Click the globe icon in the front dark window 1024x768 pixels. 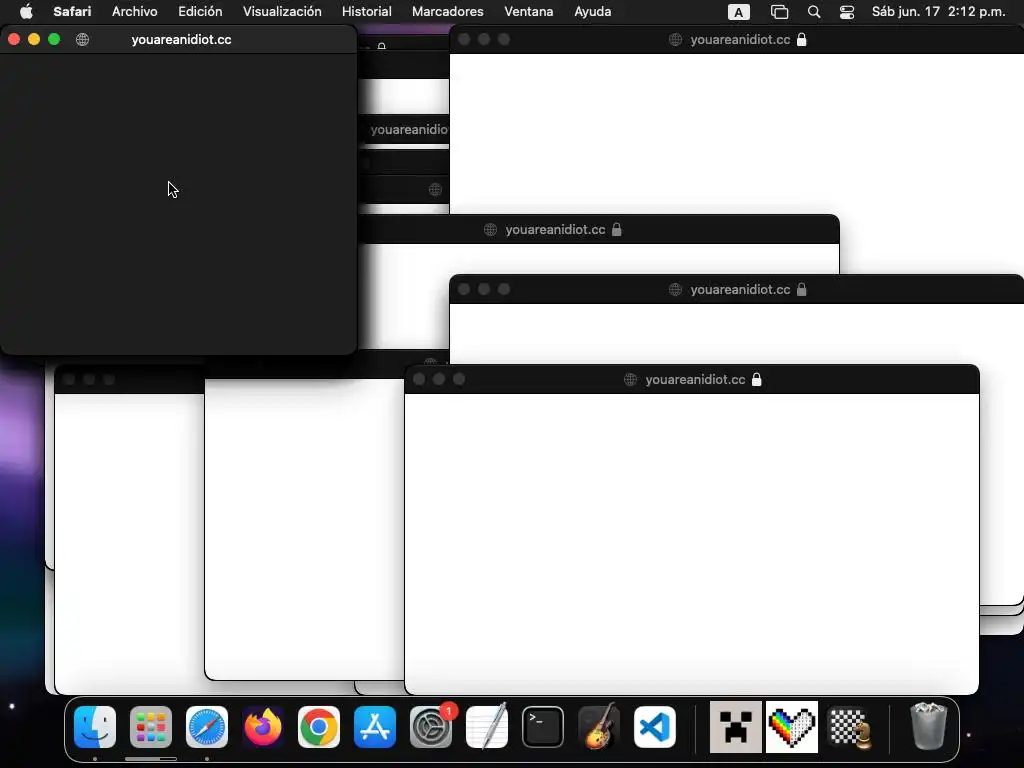82,39
